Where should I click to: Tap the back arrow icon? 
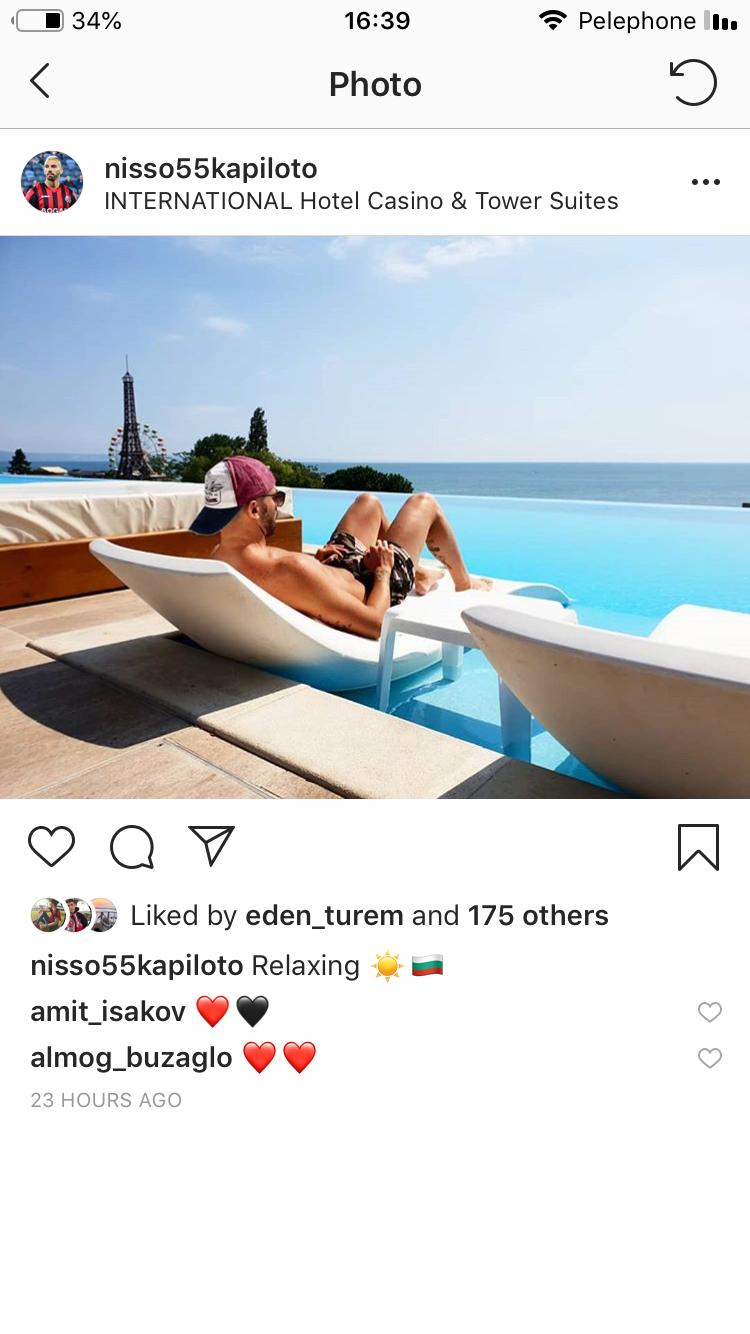click(40, 82)
